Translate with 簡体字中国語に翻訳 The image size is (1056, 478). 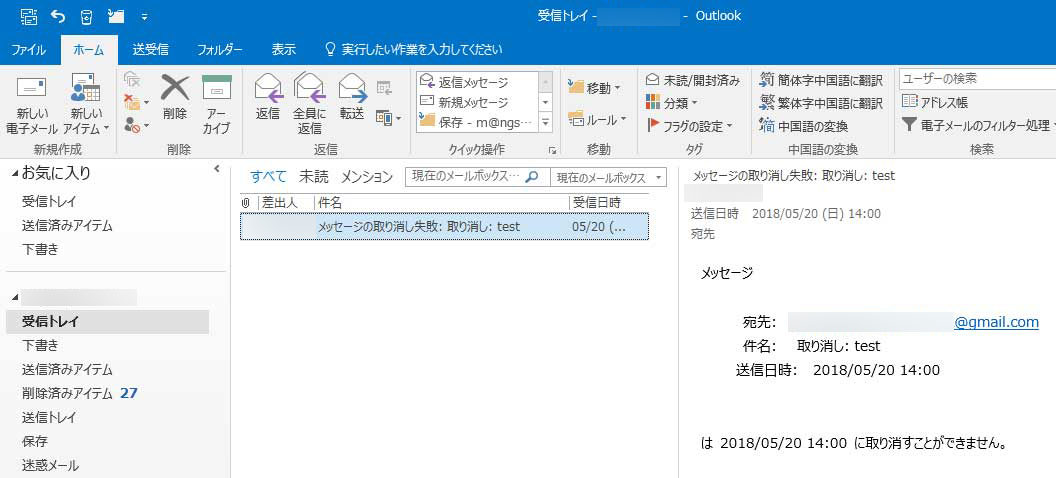[x=821, y=80]
